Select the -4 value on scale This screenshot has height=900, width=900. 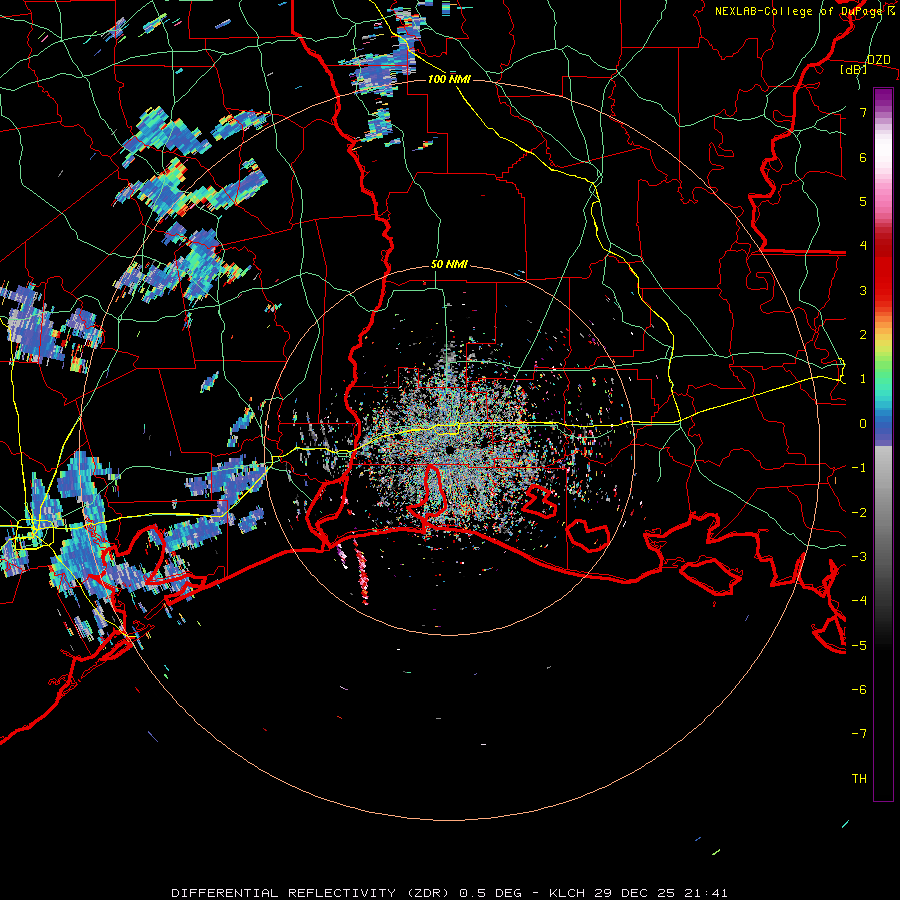click(x=859, y=601)
